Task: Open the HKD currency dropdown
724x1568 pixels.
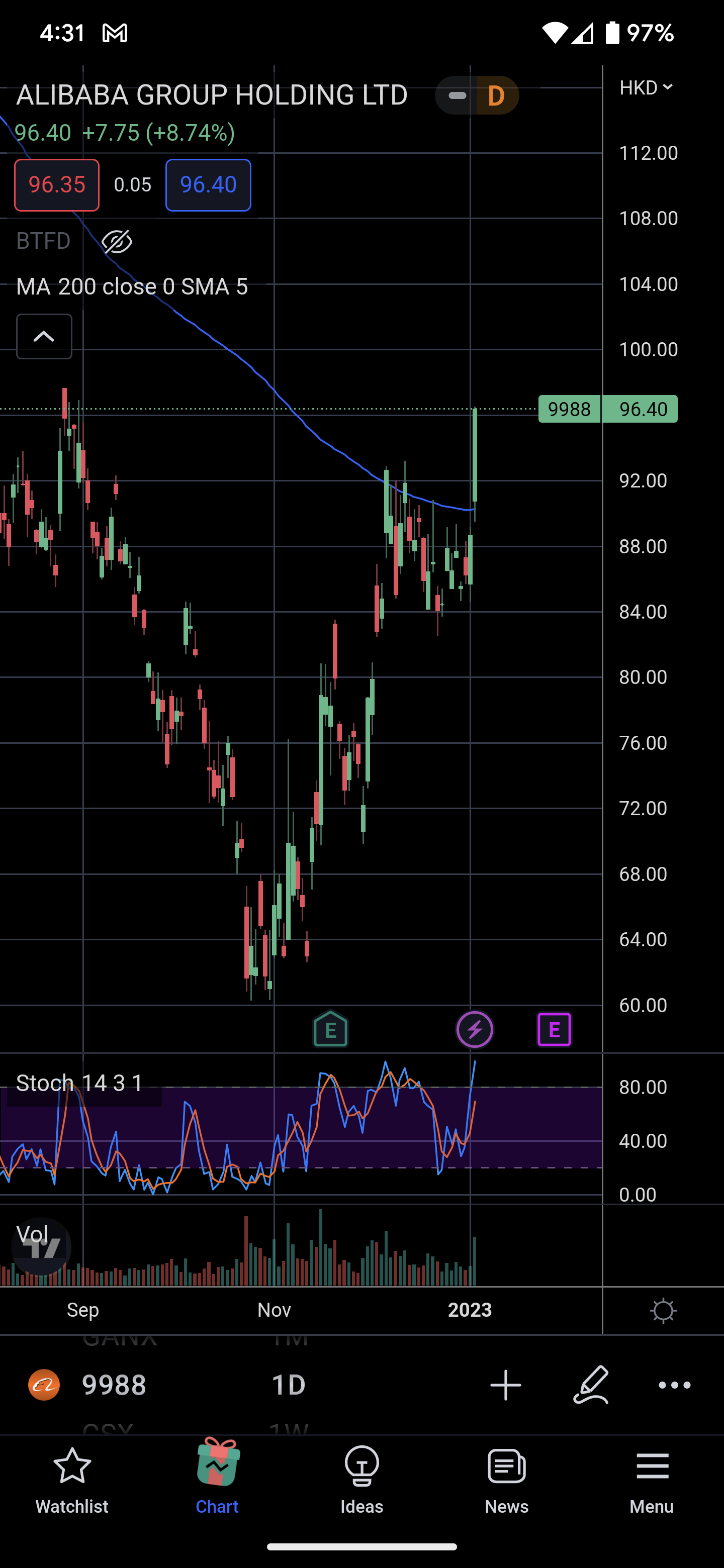Action: (x=646, y=87)
